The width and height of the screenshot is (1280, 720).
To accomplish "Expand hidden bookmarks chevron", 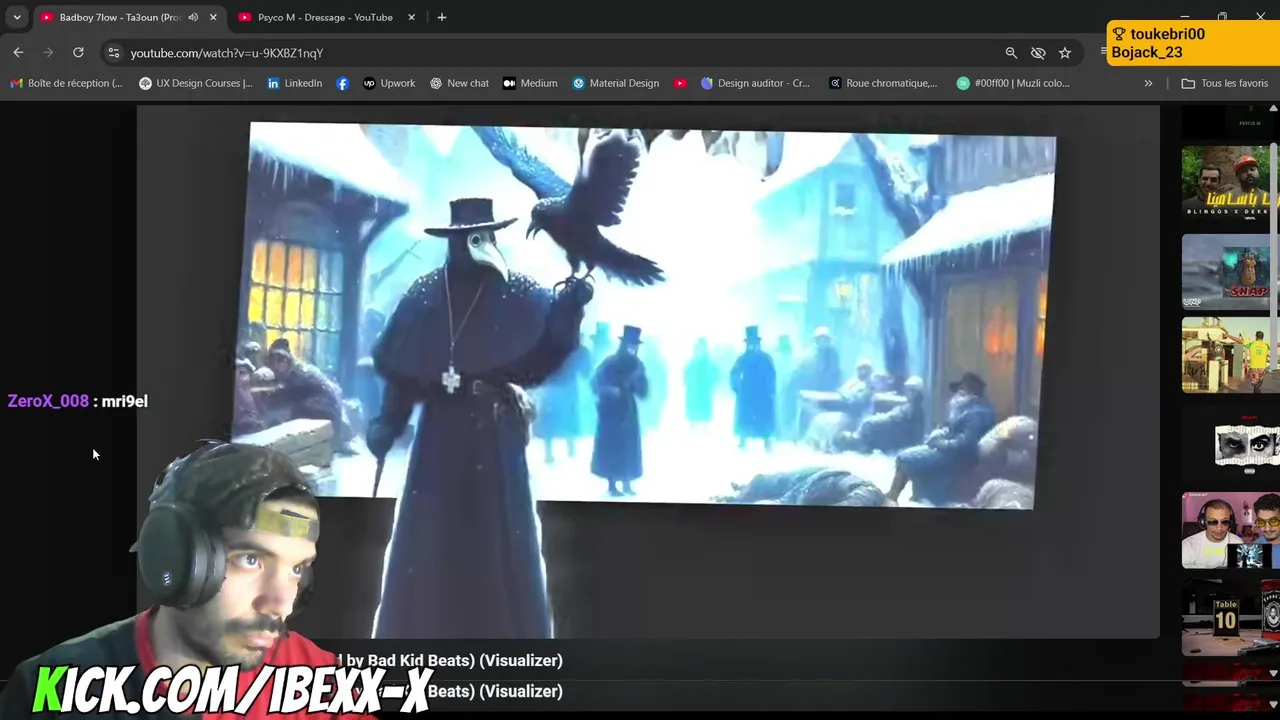I will tap(1148, 83).
